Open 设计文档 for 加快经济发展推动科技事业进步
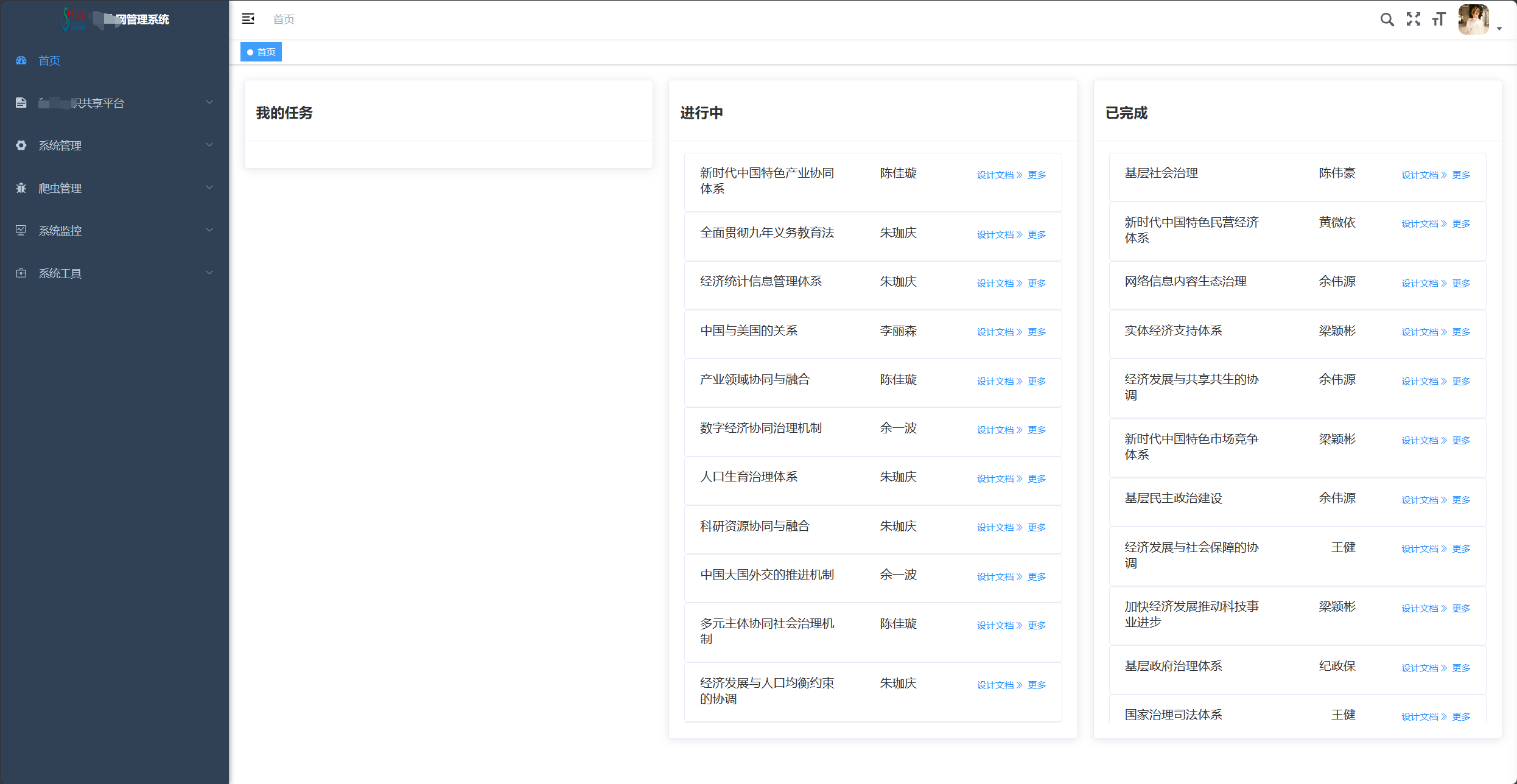Viewport: 1517px width, 784px height. (1424, 608)
